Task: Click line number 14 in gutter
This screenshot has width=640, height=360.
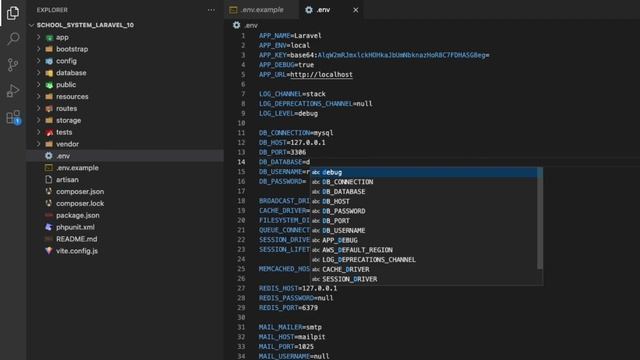Action: click(x=241, y=162)
